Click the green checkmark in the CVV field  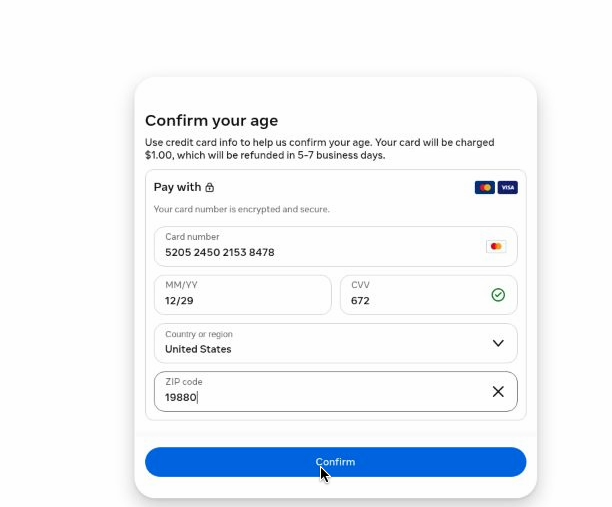coord(498,295)
